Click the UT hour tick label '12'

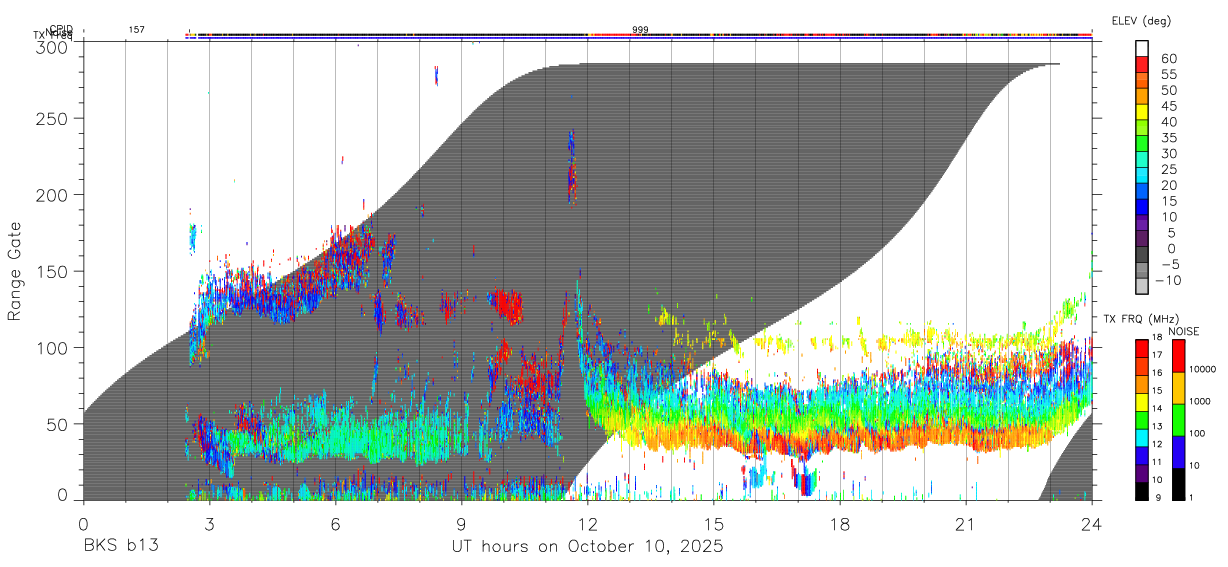[x=588, y=524]
